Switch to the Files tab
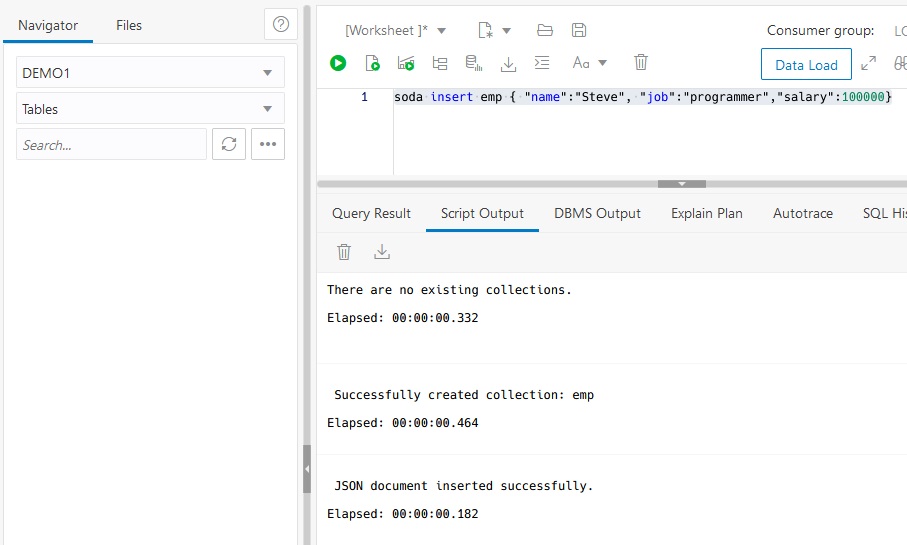Viewport: 907px width, 545px height. click(129, 25)
